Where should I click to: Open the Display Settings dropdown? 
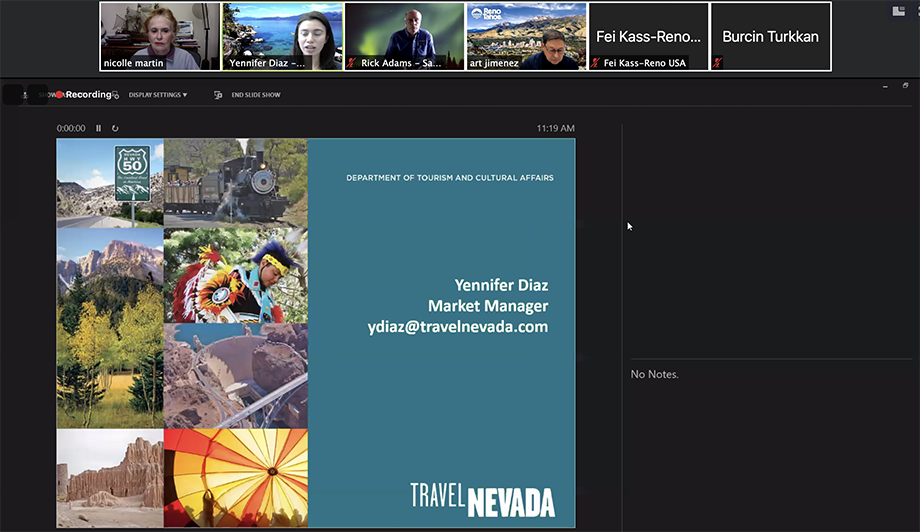tap(158, 95)
